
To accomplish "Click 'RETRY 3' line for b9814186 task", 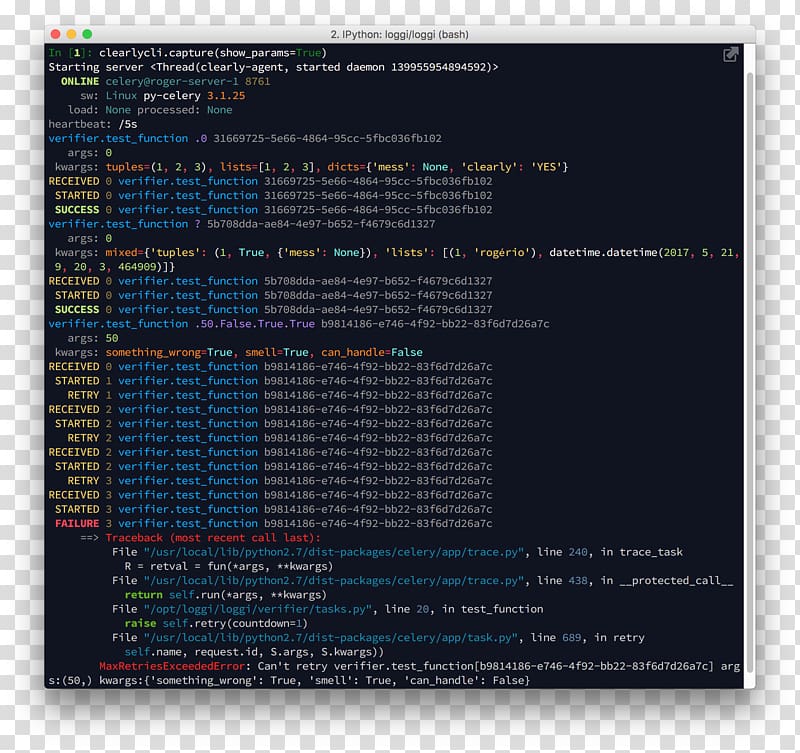I will (280, 481).
